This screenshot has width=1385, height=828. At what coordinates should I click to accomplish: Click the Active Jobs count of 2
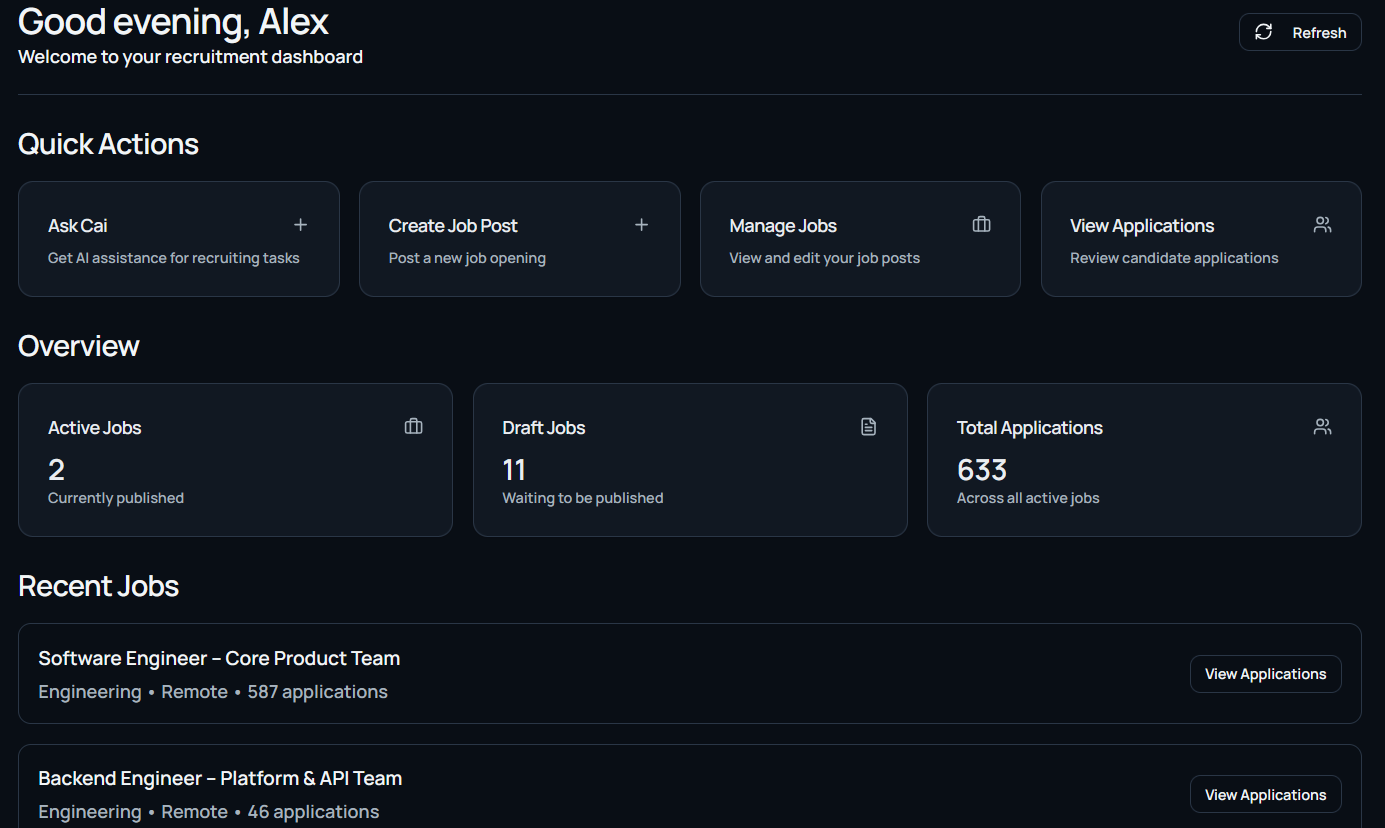57,470
